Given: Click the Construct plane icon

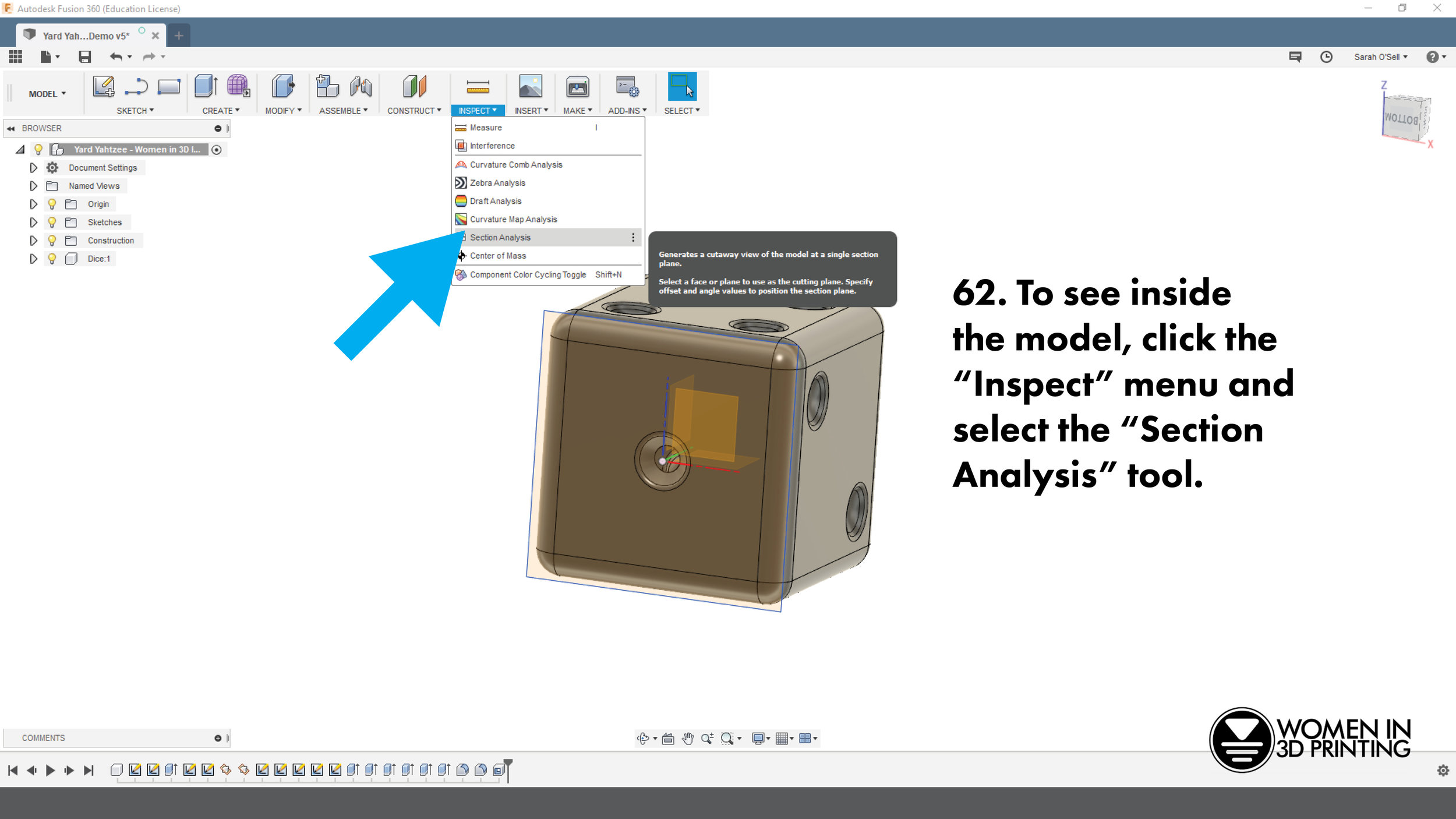Looking at the screenshot, I should point(415,86).
